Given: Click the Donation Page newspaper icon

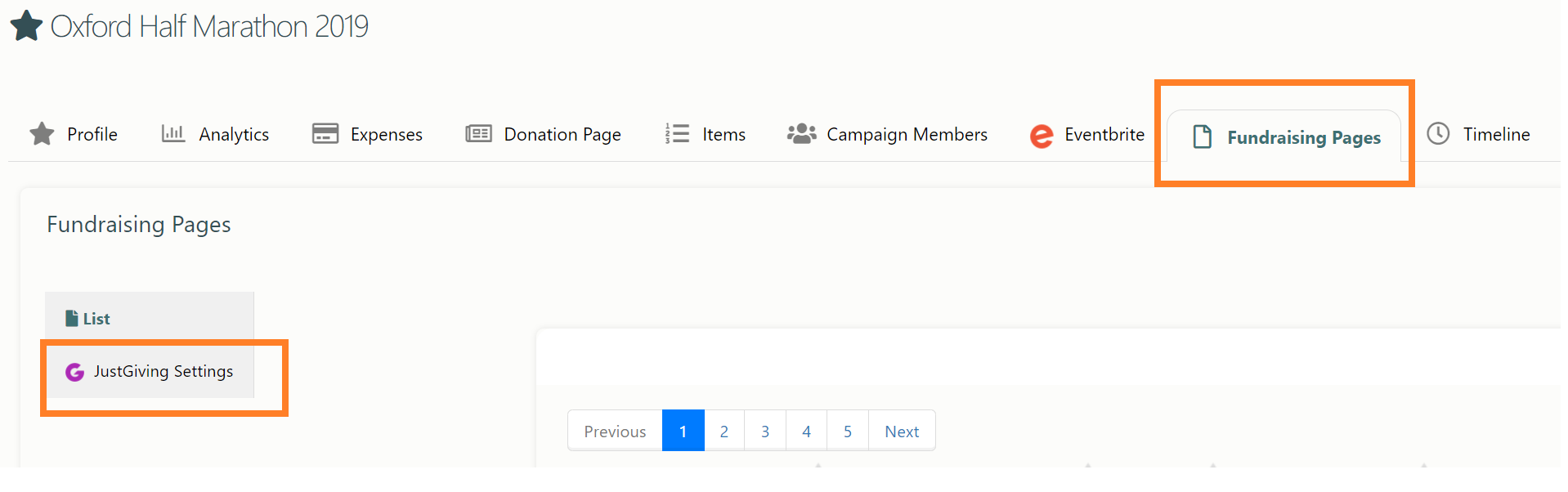Looking at the screenshot, I should click(478, 133).
